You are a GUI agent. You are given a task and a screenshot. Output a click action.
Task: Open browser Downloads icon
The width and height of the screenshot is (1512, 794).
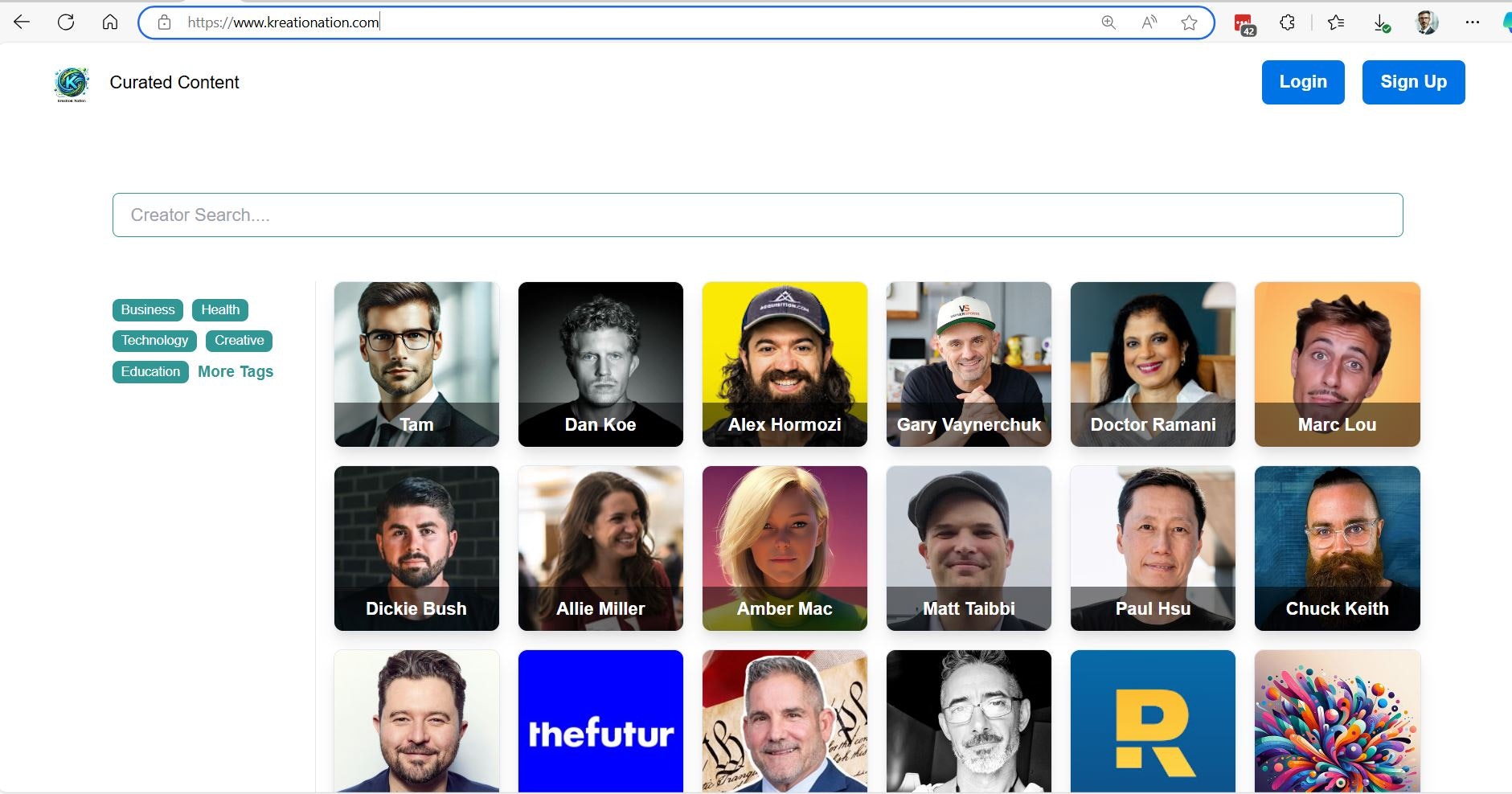pyautogui.click(x=1381, y=23)
